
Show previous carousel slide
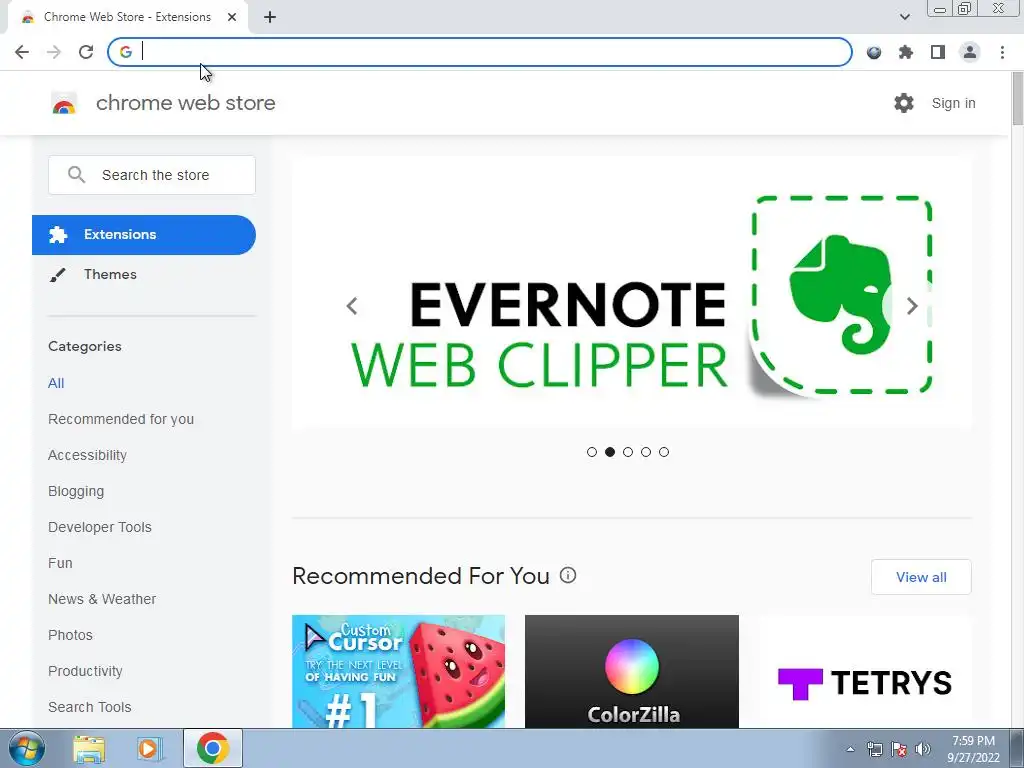click(352, 306)
